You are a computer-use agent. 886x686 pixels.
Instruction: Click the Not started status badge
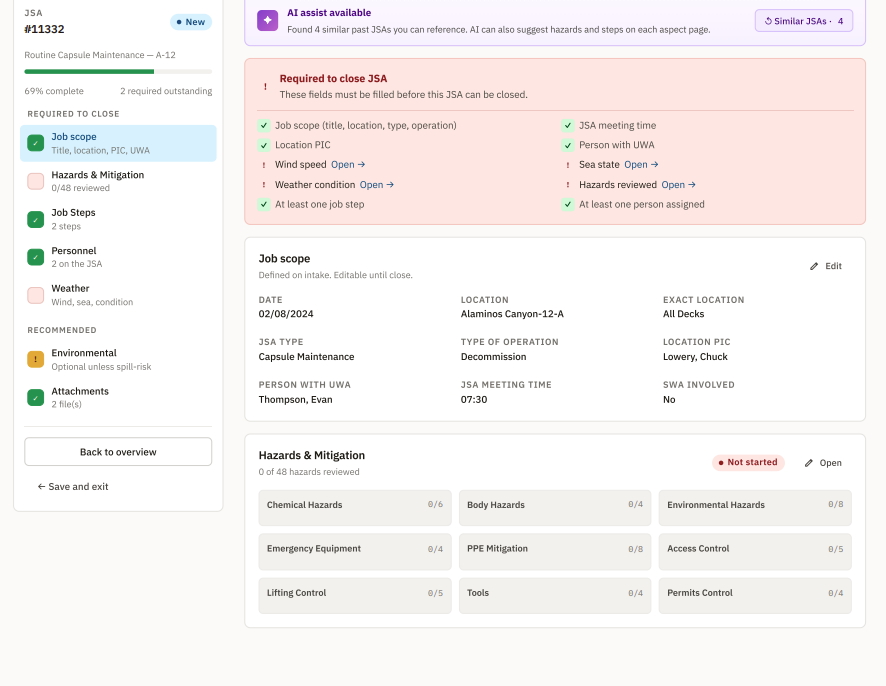[x=748, y=462]
